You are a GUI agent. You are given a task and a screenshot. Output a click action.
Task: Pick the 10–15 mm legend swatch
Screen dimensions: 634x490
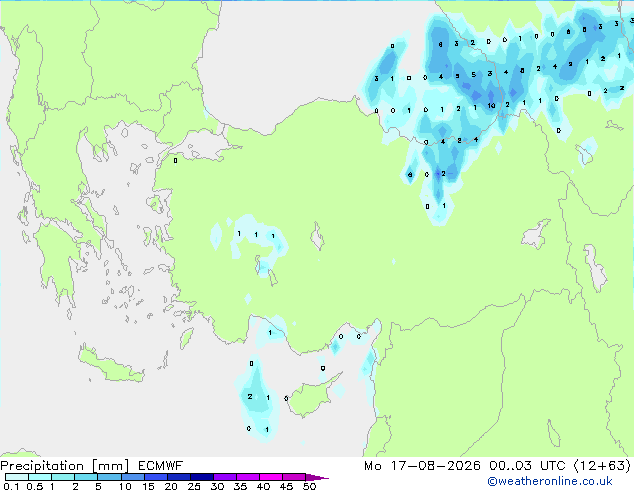133,477
